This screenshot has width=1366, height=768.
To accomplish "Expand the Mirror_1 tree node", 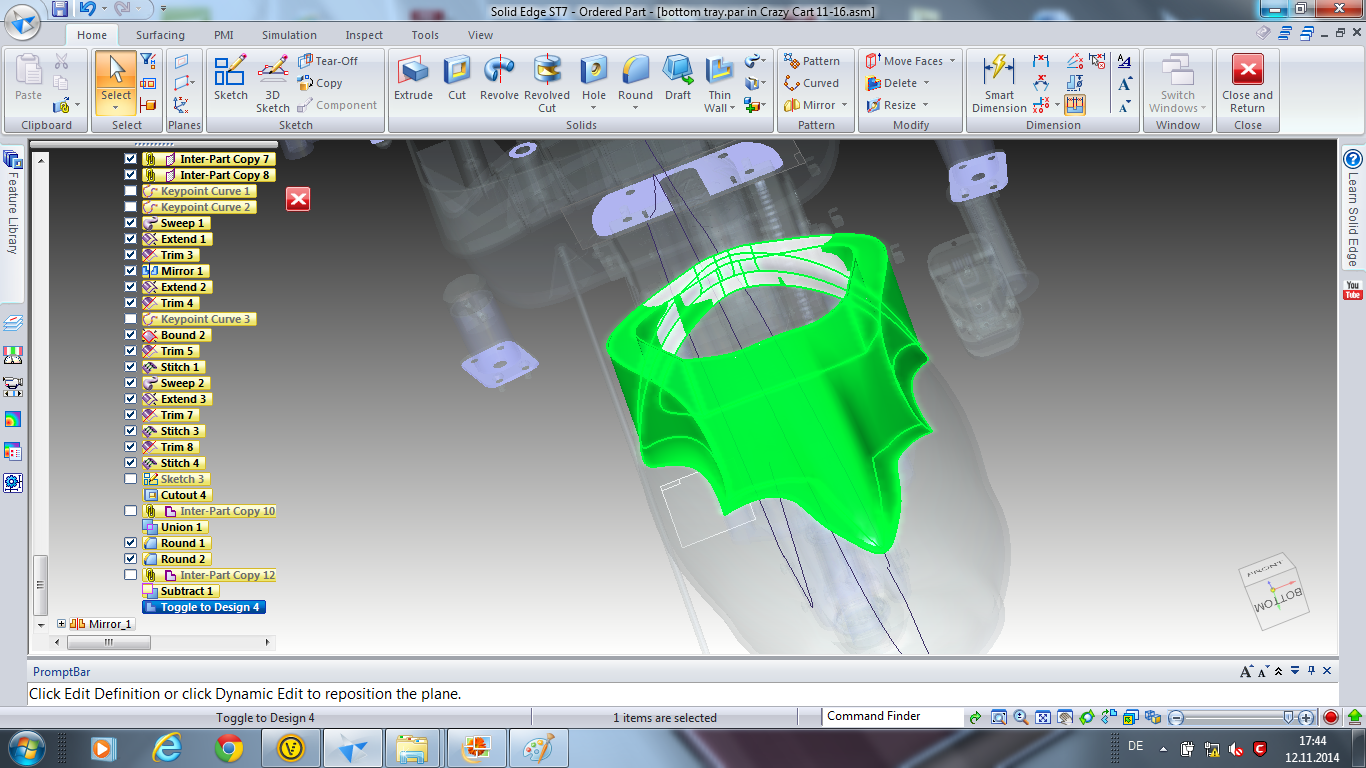I will [x=62, y=624].
